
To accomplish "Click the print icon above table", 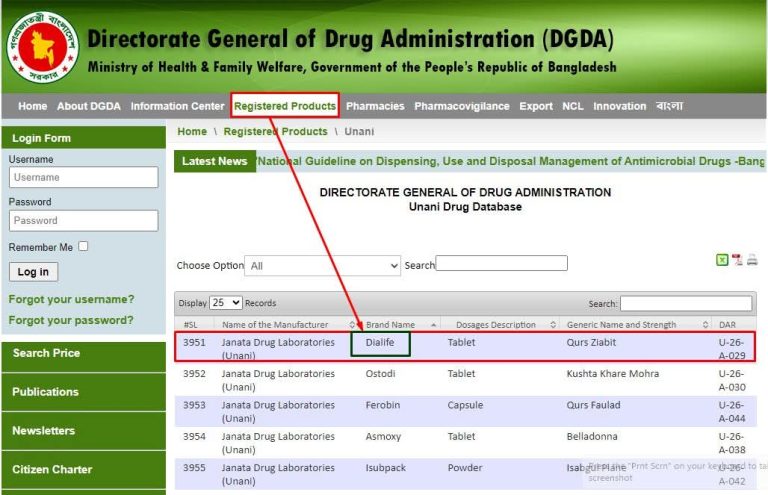I will click(x=752, y=260).
